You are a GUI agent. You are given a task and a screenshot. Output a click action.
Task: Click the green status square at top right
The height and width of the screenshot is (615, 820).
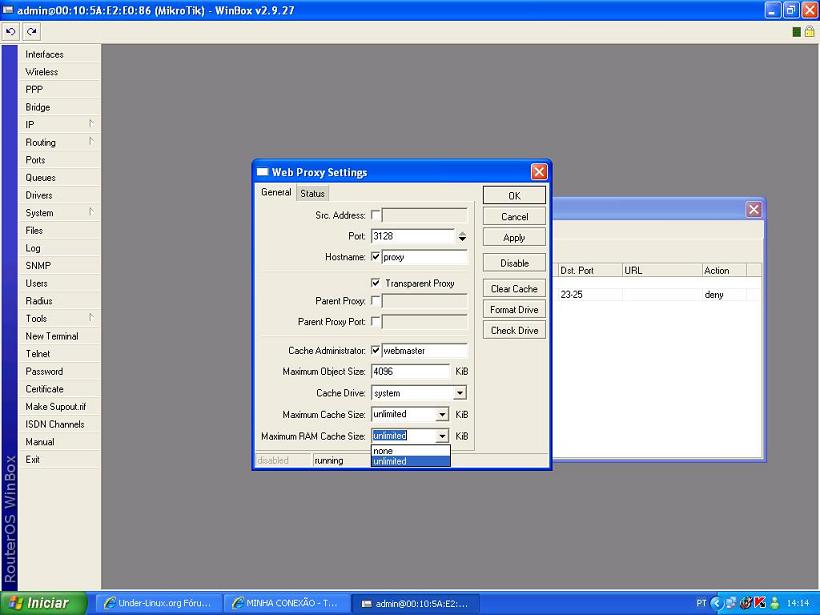coord(796,32)
